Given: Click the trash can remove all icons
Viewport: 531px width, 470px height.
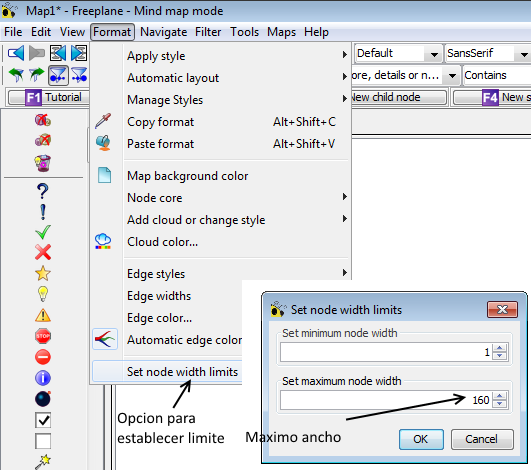Looking at the screenshot, I should coord(43,163).
